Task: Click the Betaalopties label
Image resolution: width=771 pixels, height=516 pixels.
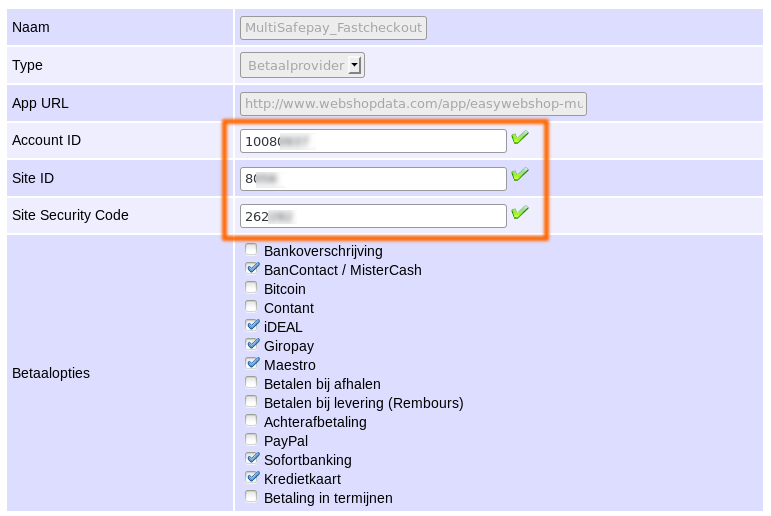Action: point(51,373)
